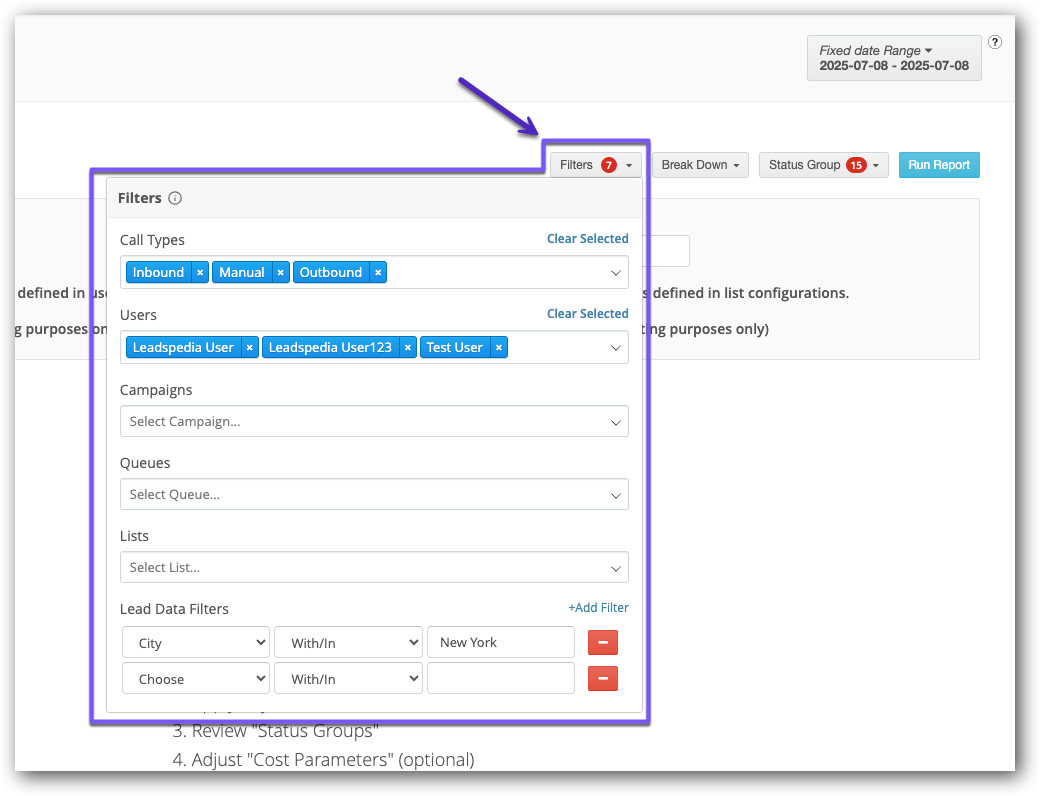Remove the Test User chip
The width and height of the screenshot is (1040, 796).
click(x=498, y=346)
